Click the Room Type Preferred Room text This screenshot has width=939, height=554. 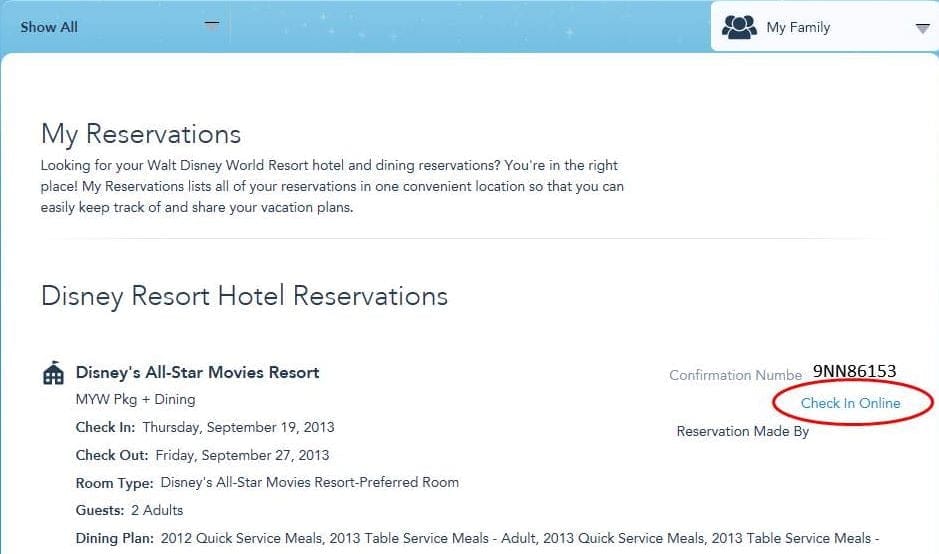pos(309,482)
